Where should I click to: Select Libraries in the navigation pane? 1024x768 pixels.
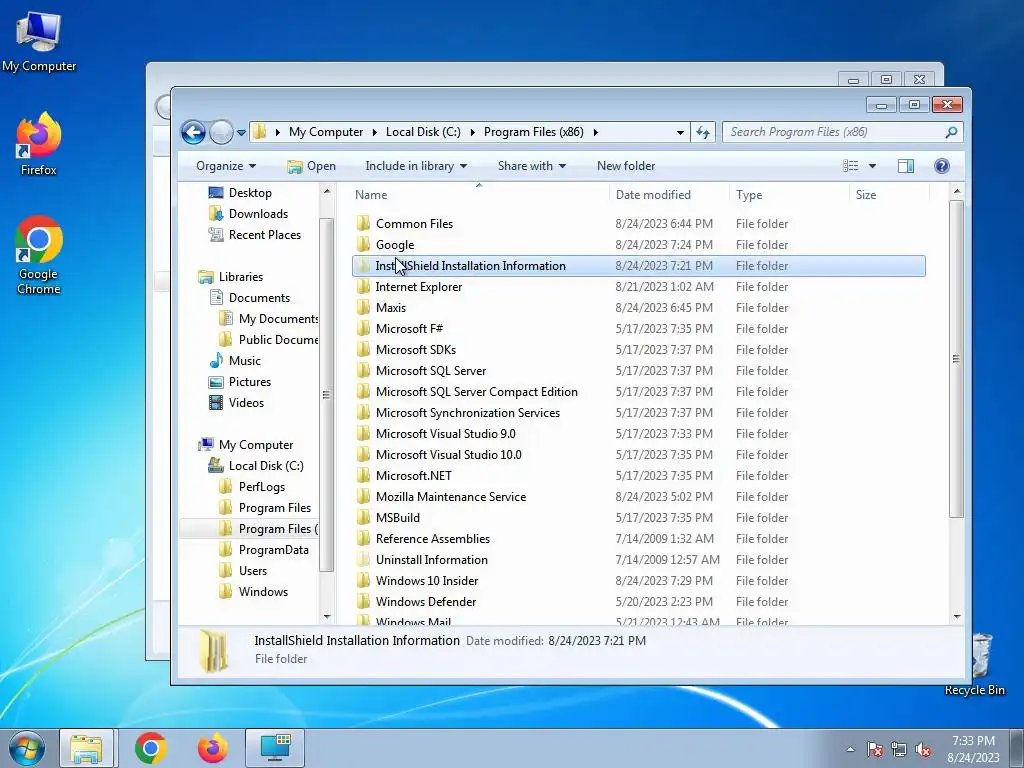pos(240,277)
